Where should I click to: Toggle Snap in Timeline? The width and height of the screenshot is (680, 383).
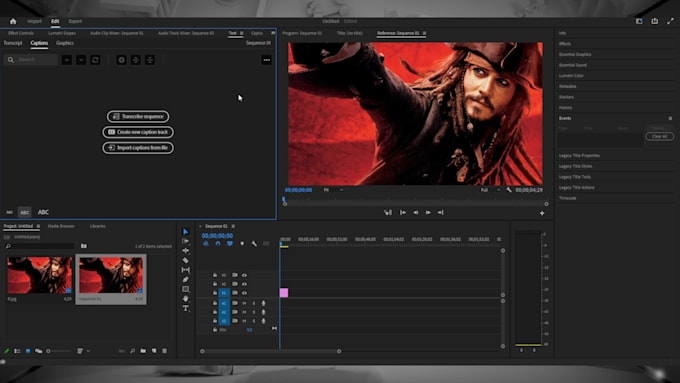[x=218, y=244]
